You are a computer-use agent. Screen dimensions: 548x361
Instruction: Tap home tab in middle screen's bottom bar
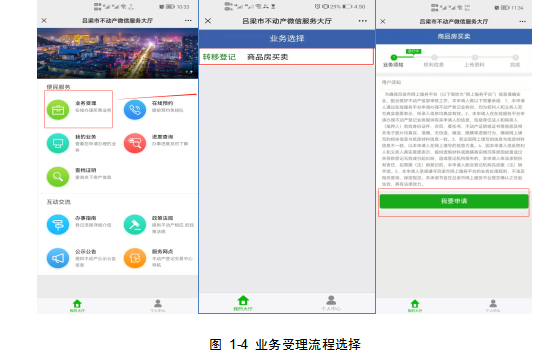pos(243,303)
